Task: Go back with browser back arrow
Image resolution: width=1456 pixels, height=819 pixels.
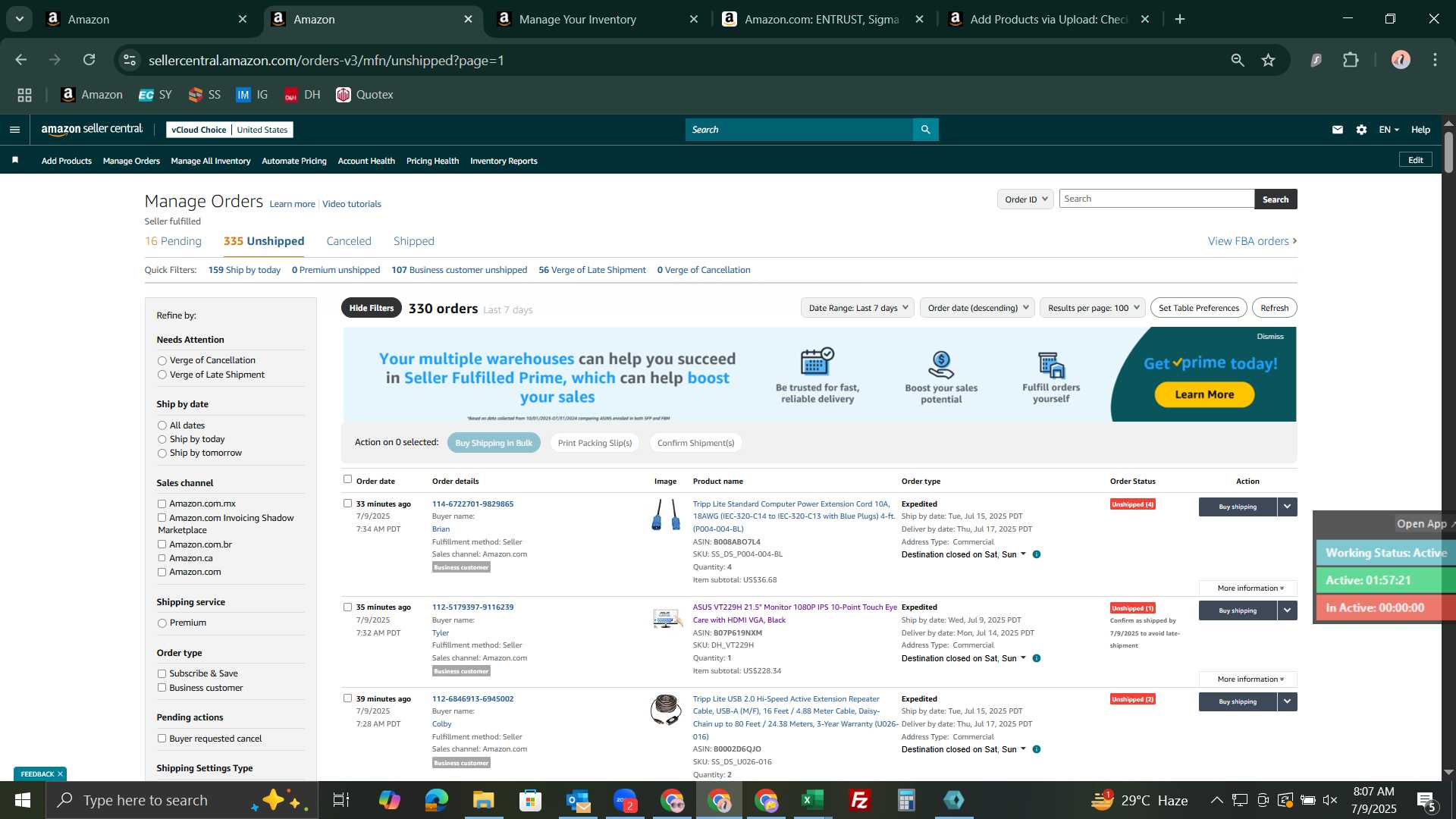Action: click(x=21, y=60)
